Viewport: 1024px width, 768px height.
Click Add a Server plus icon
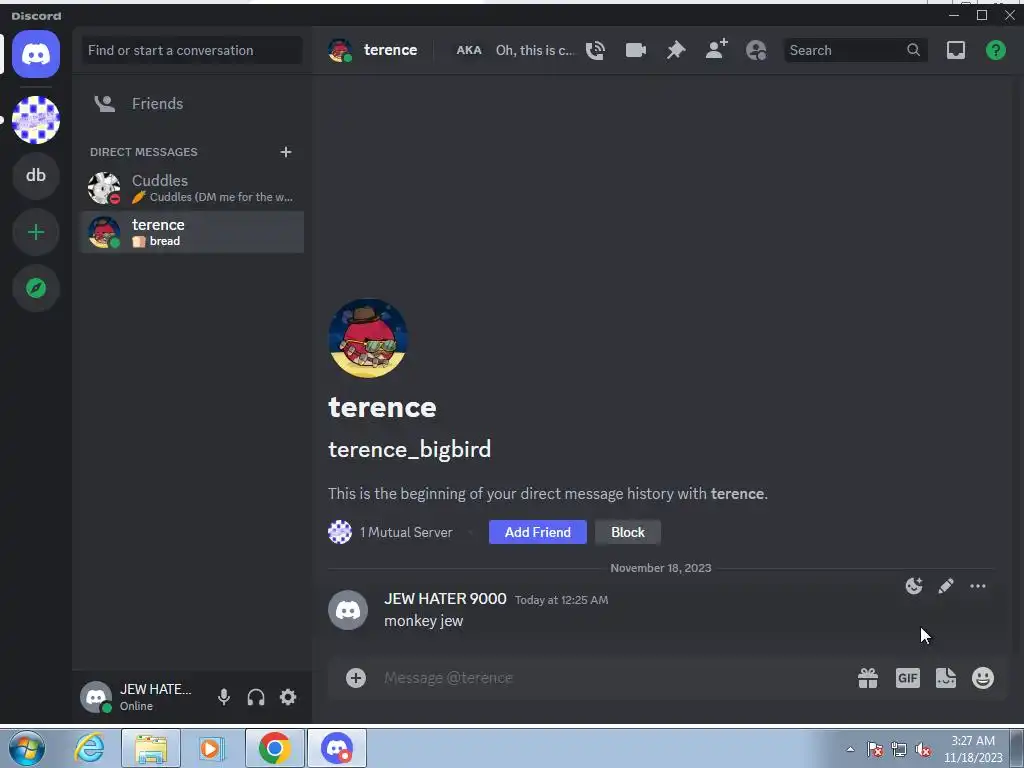coord(36,232)
